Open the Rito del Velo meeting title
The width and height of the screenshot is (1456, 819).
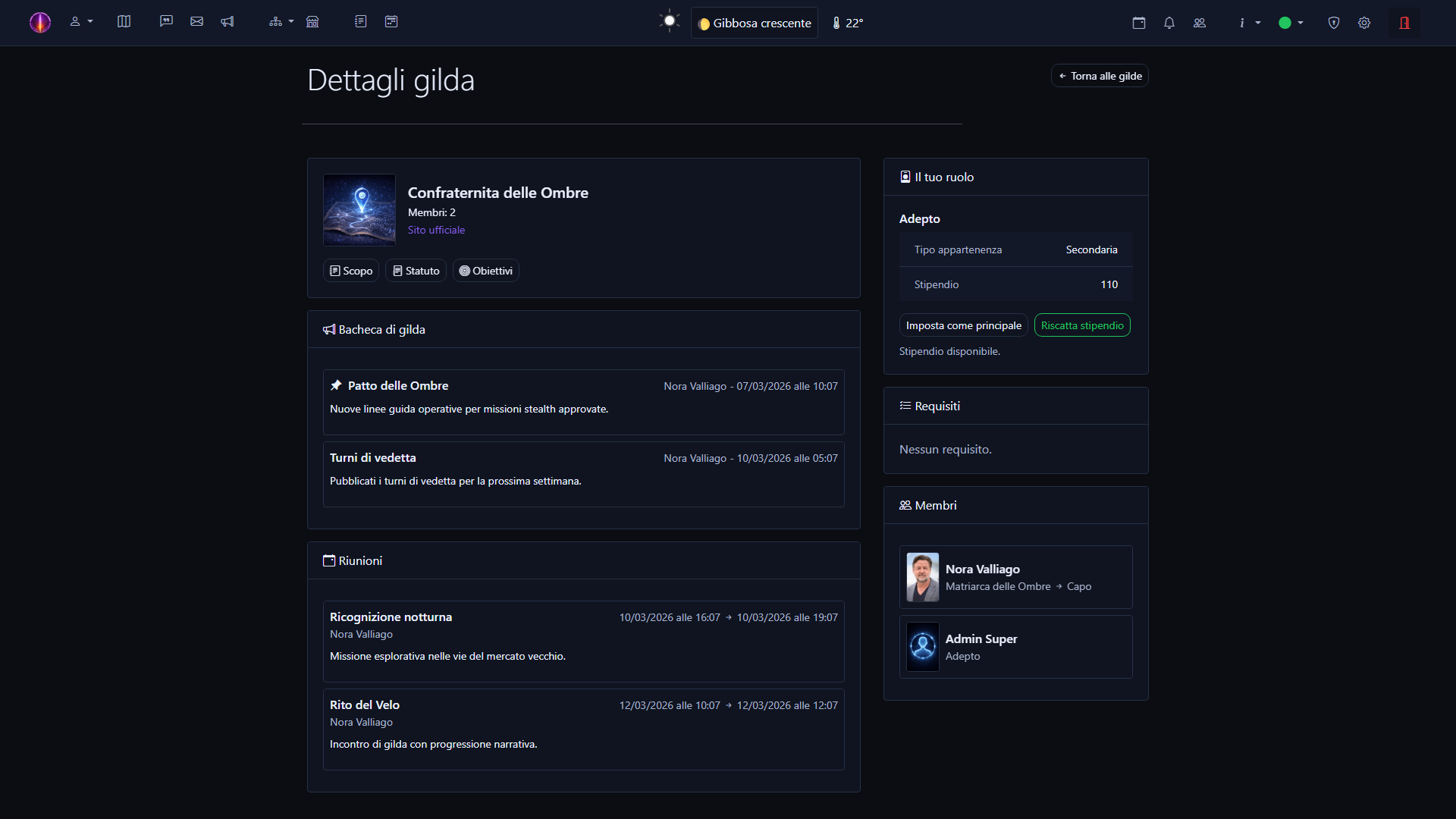pyautogui.click(x=365, y=704)
